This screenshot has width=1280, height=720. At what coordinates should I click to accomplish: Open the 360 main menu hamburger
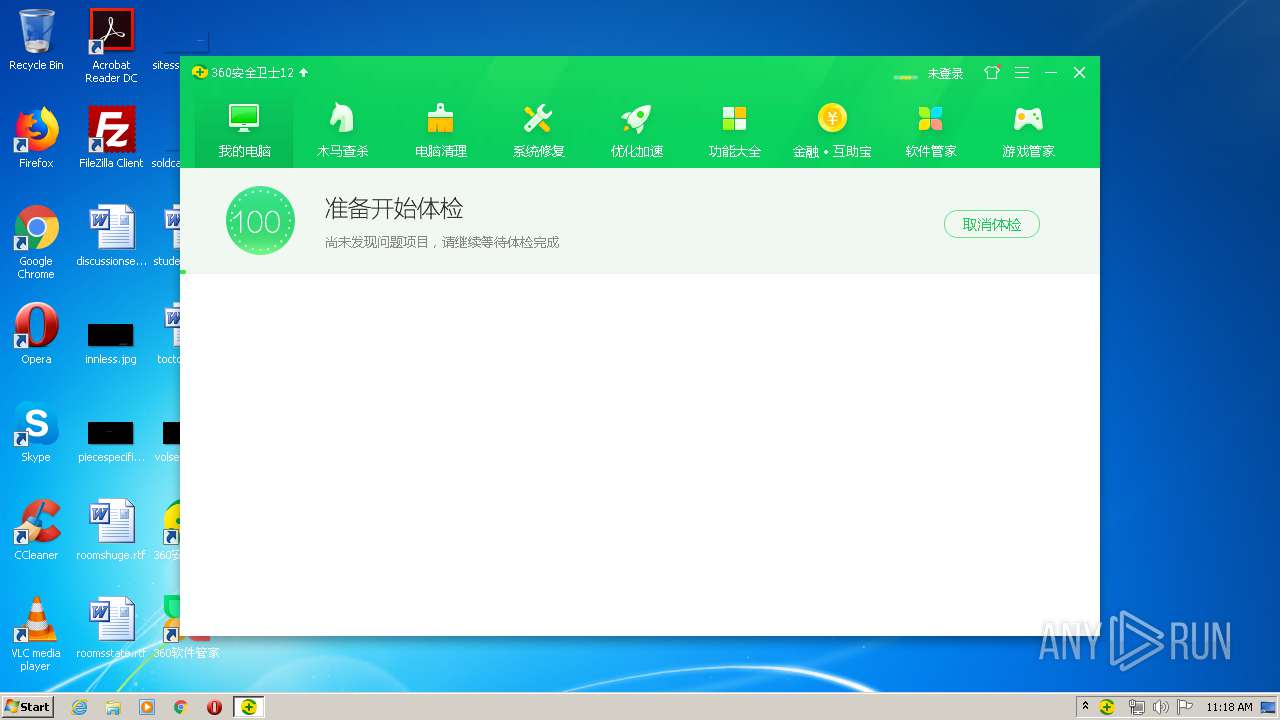coord(1021,73)
